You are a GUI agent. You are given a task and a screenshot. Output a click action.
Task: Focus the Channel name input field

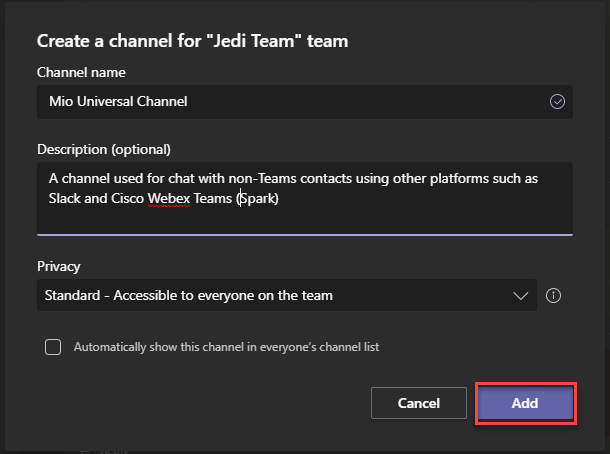point(300,101)
